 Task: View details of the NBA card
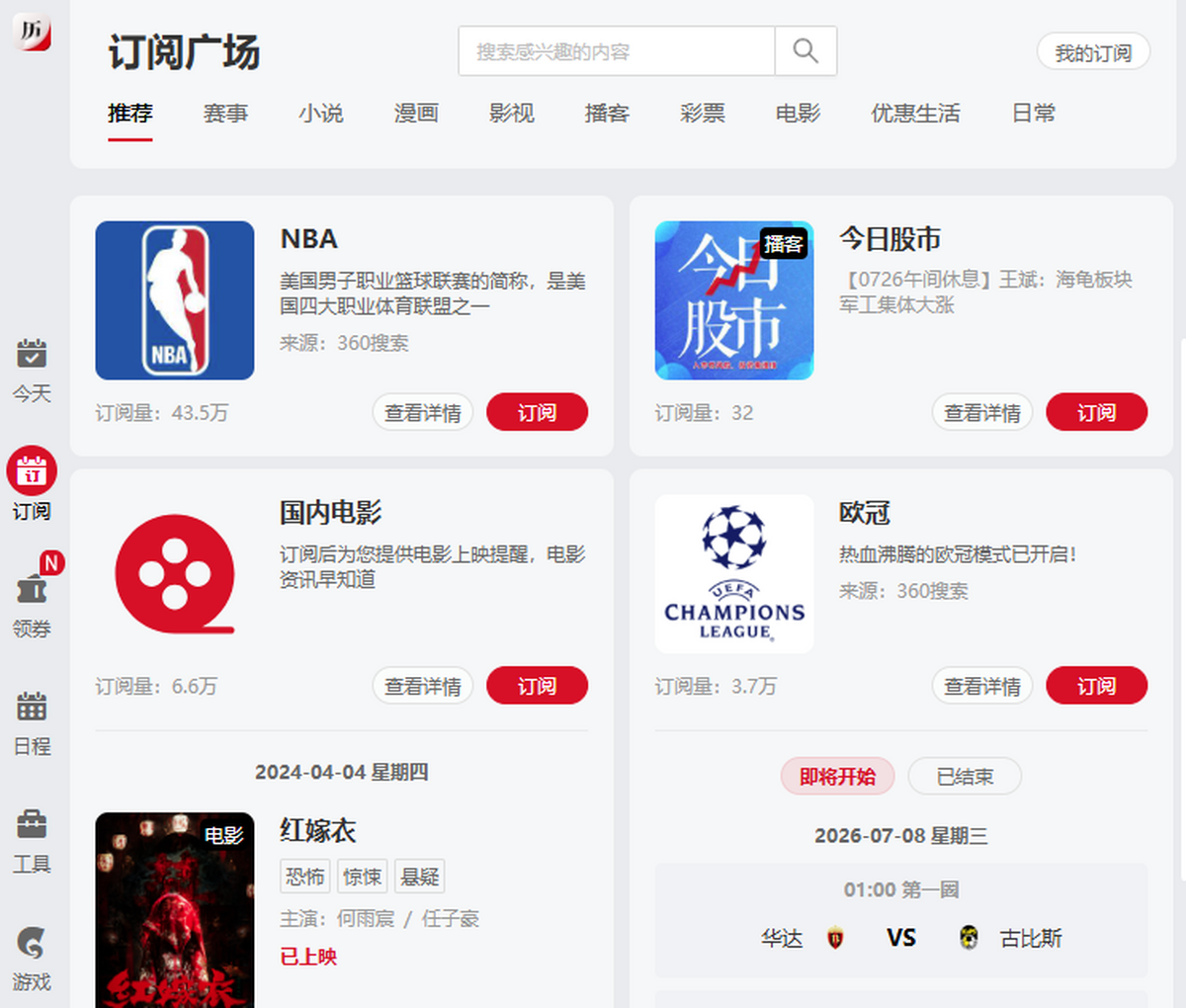(423, 412)
